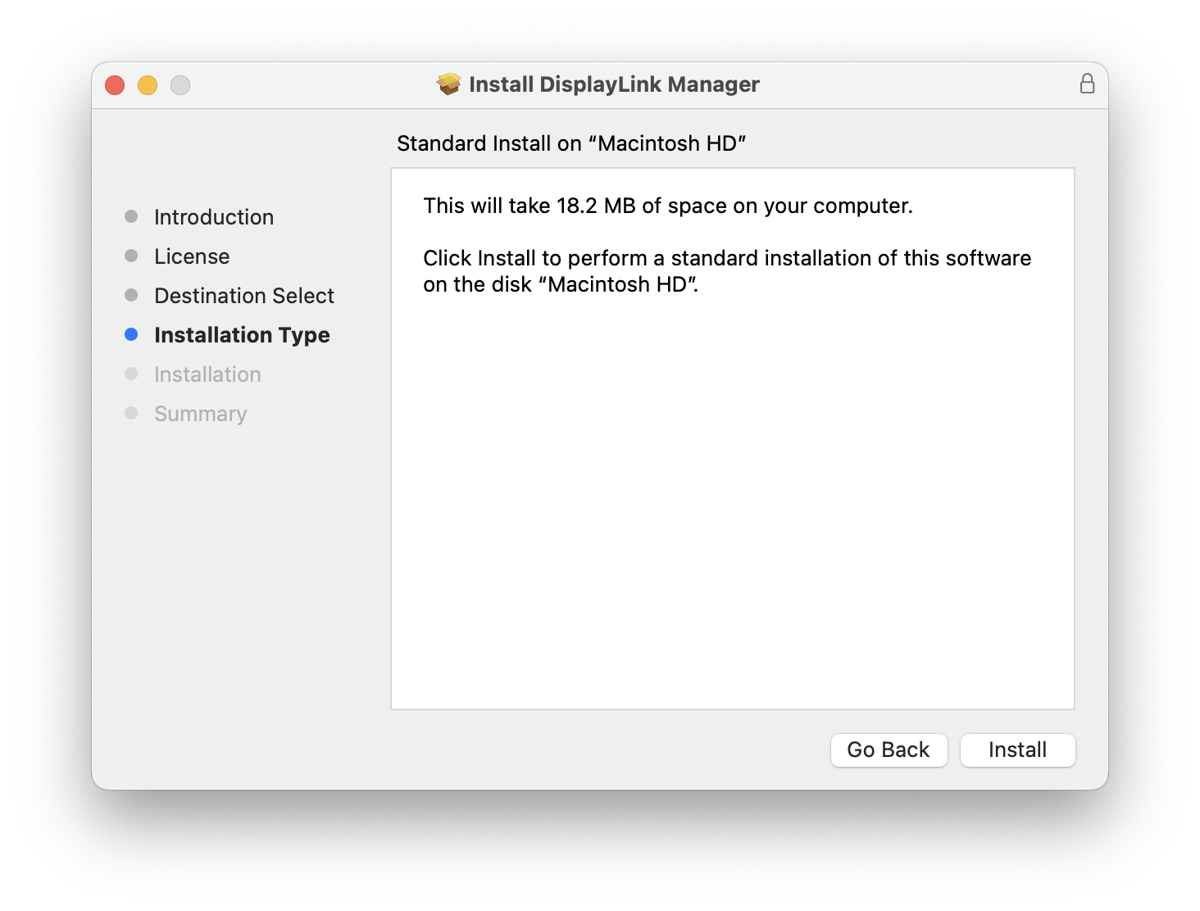Select the Destination Select step

point(244,295)
